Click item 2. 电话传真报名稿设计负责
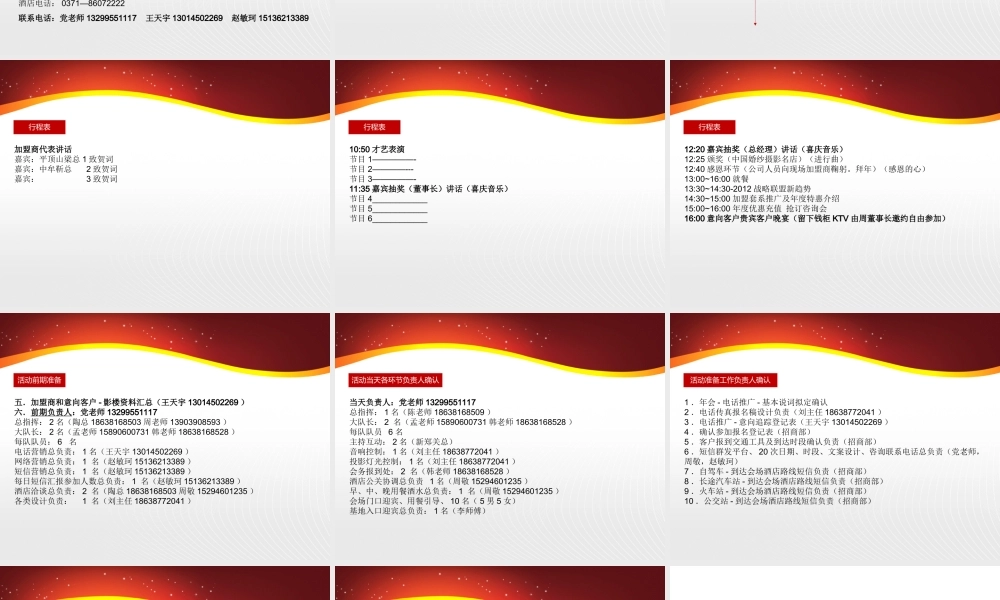The height and width of the screenshot is (600, 1000). tap(784, 412)
